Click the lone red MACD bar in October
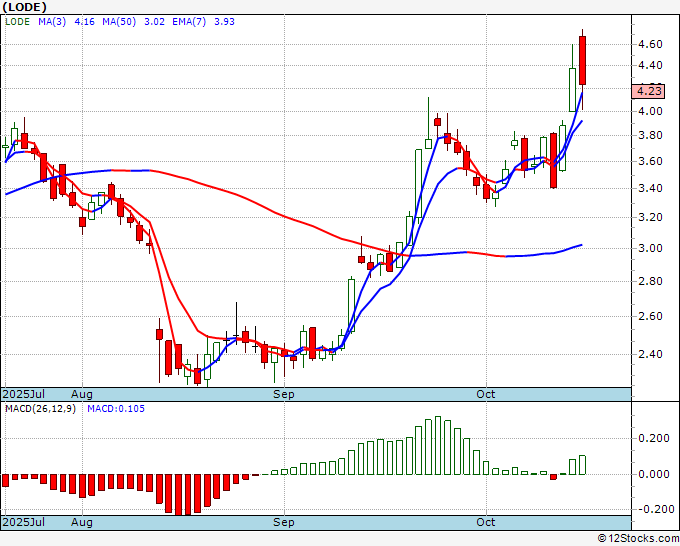Viewport: 680px width, 546px height. pyautogui.click(x=553, y=477)
